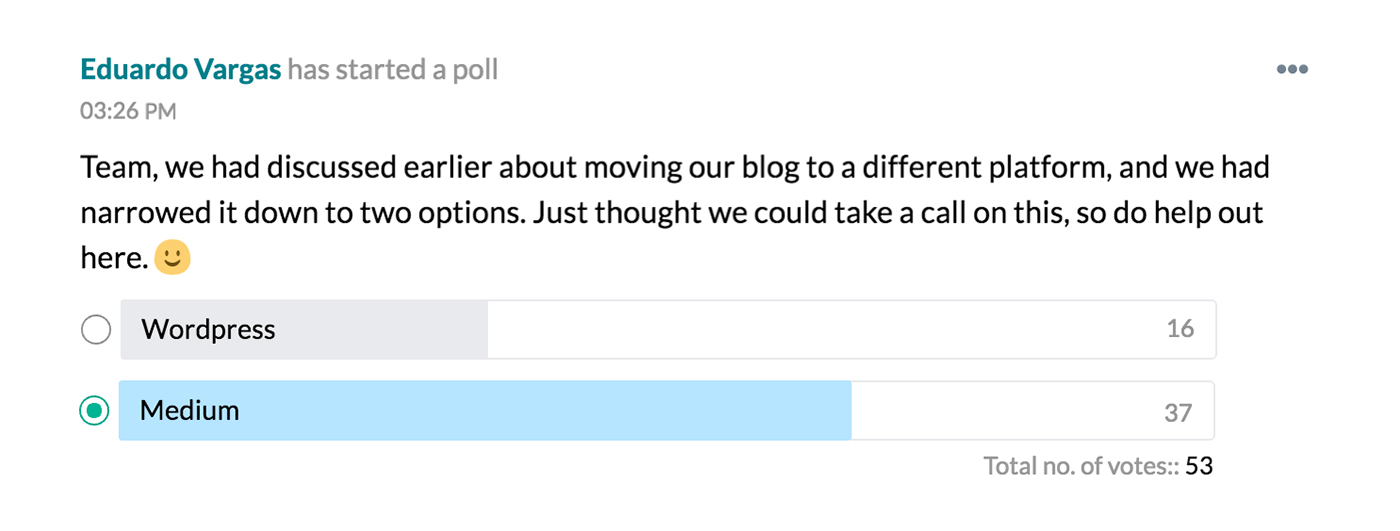The width and height of the screenshot is (1400, 531).
Task: Click the total votes number 53
Action: (x=1199, y=466)
